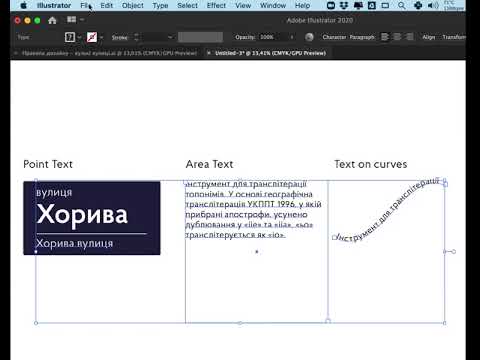Click the large 'Хорива' text
This screenshot has height=360, width=480.
82,214
